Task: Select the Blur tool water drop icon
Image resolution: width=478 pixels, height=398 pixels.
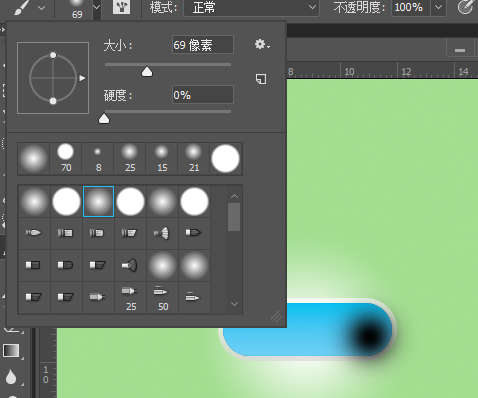Action: [11, 377]
